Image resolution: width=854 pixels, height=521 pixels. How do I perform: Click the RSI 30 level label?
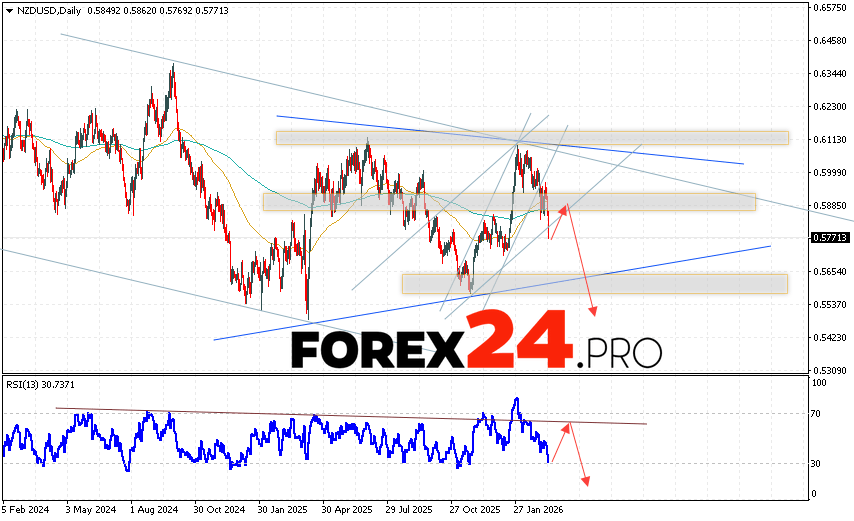pyautogui.click(x=816, y=464)
